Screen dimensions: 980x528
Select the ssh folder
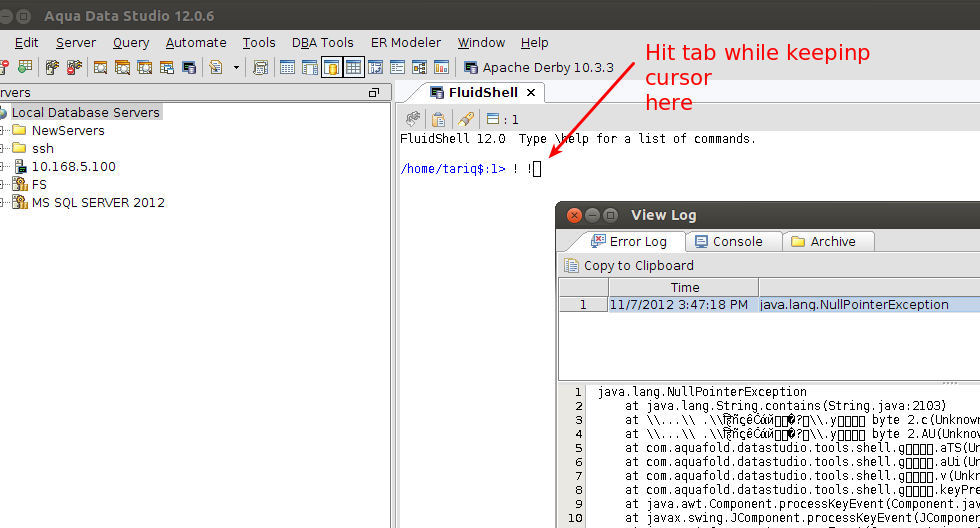[42, 149]
